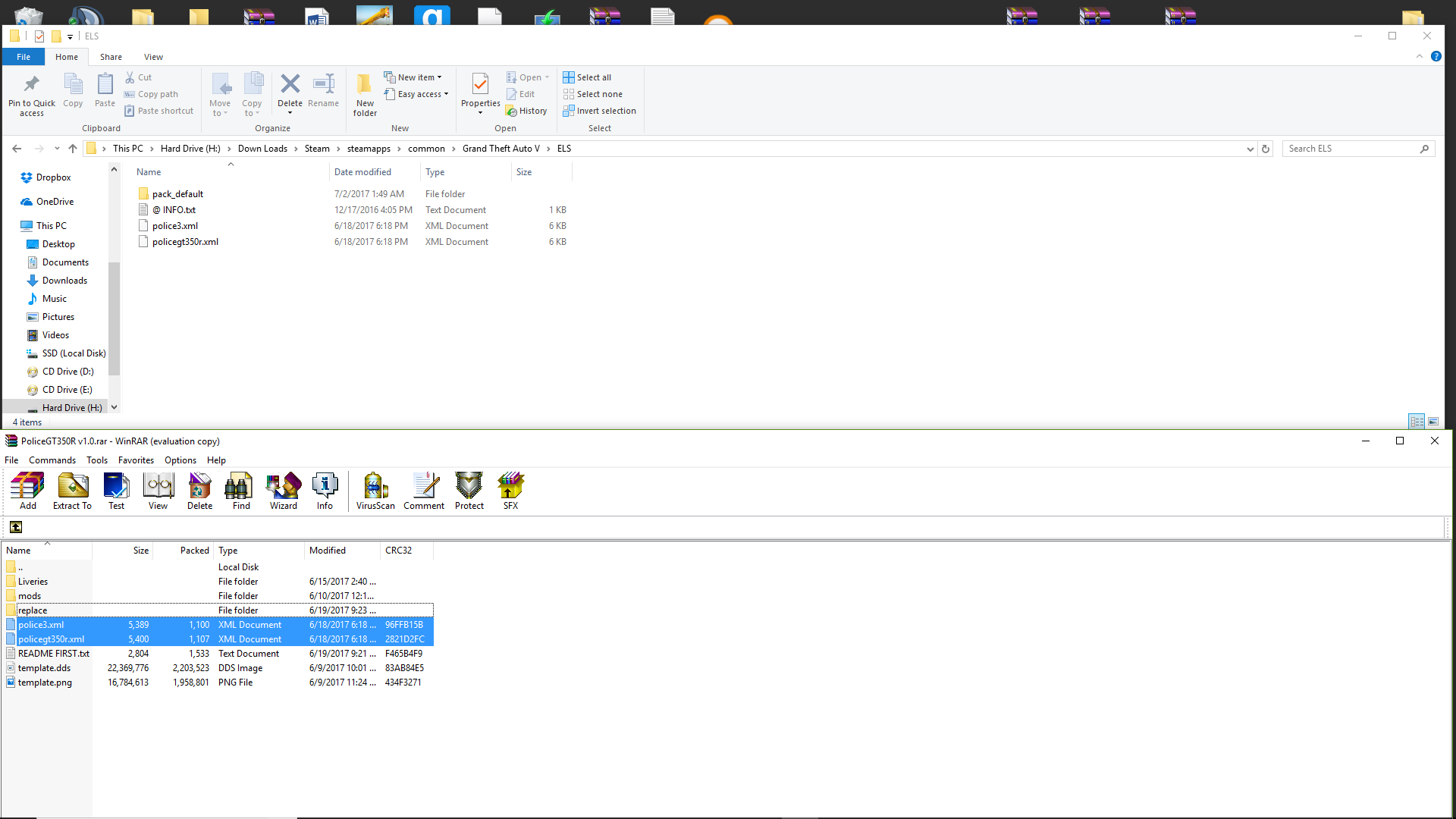Image resolution: width=1456 pixels, height=819 pixels.
Task: Click the Protect archive icon
Action: tap(469, 491)
